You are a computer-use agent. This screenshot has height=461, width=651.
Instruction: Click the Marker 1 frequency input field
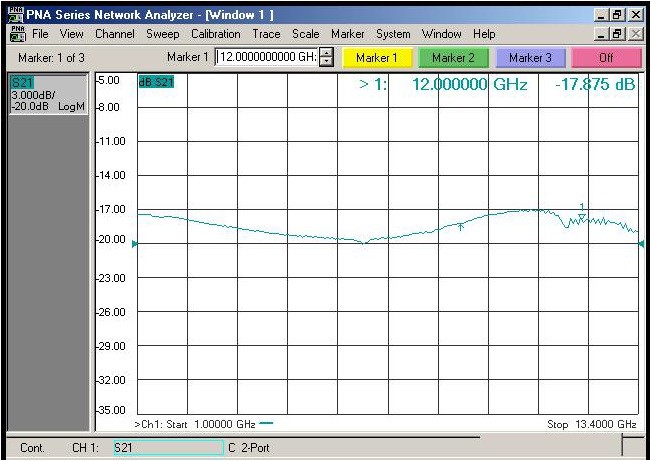267,57
